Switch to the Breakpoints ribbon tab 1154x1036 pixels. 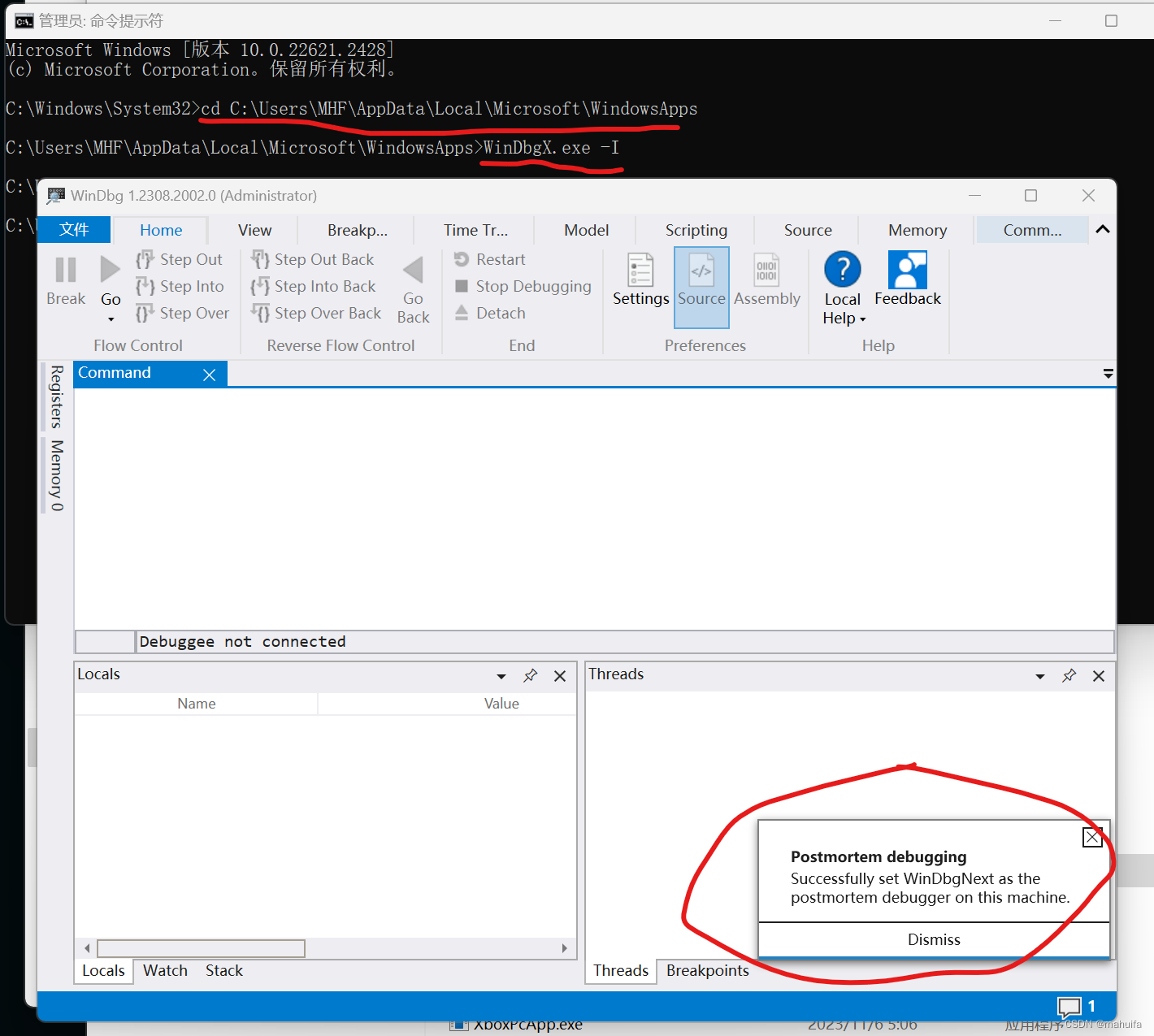point(358,230)
